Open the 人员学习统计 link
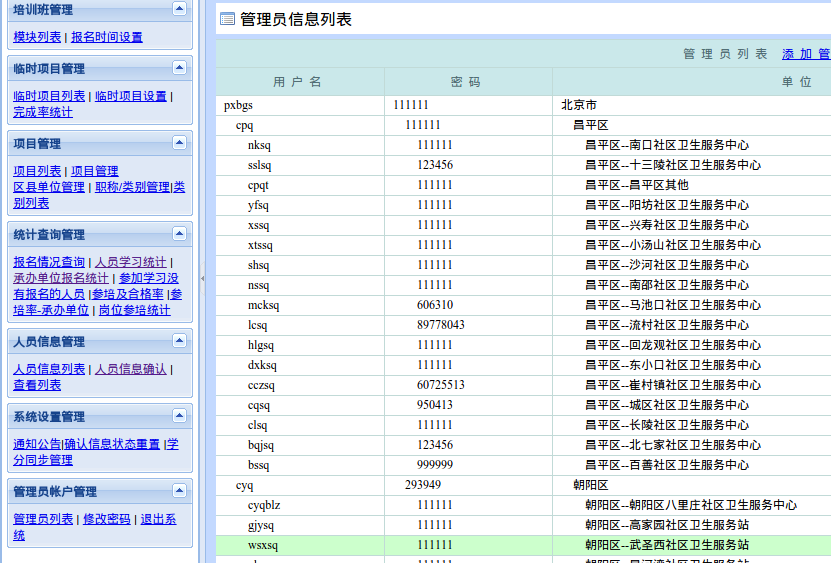The image size is (831, 563). (131, 262)
